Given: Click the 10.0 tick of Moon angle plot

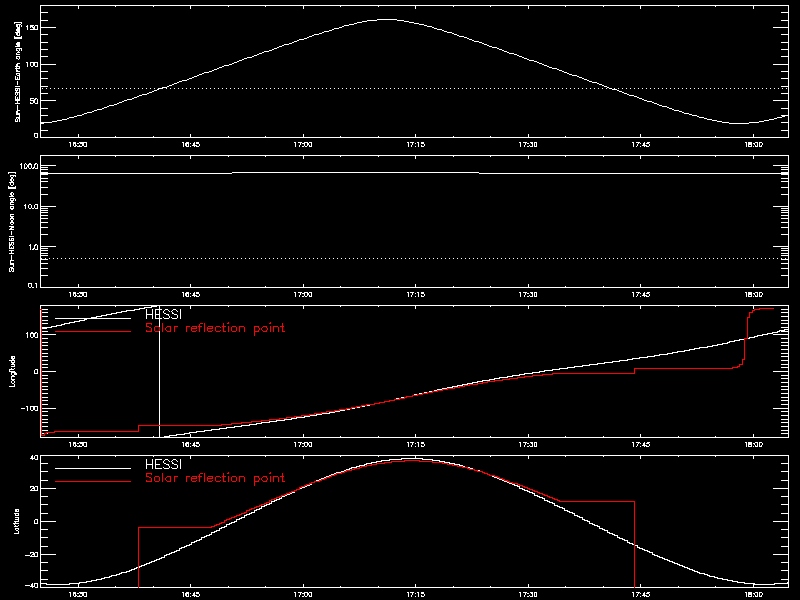Looking at the screenshot, I should click(x=31, y=207).
